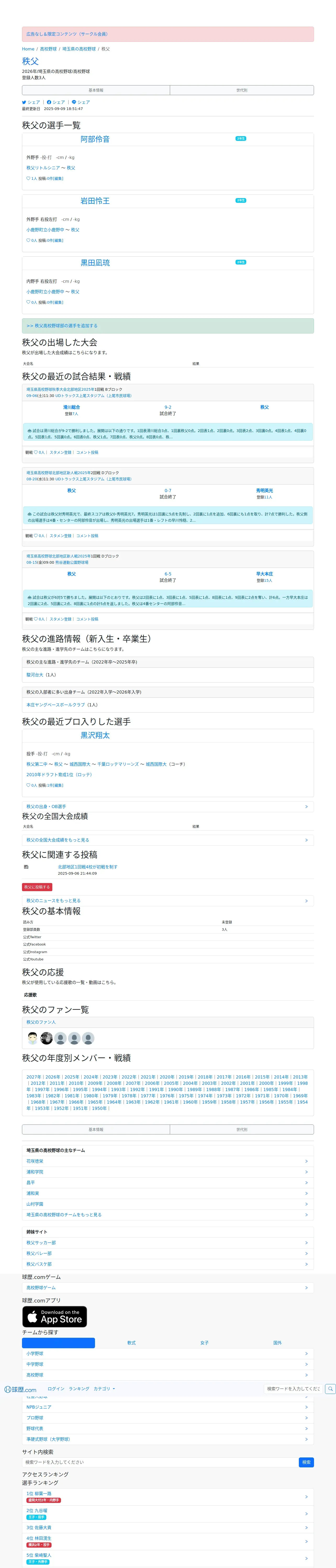Open ログイン in the navbar
Image resolution: width=336 pixels, height=1568 pixels.
(56, 1388)
